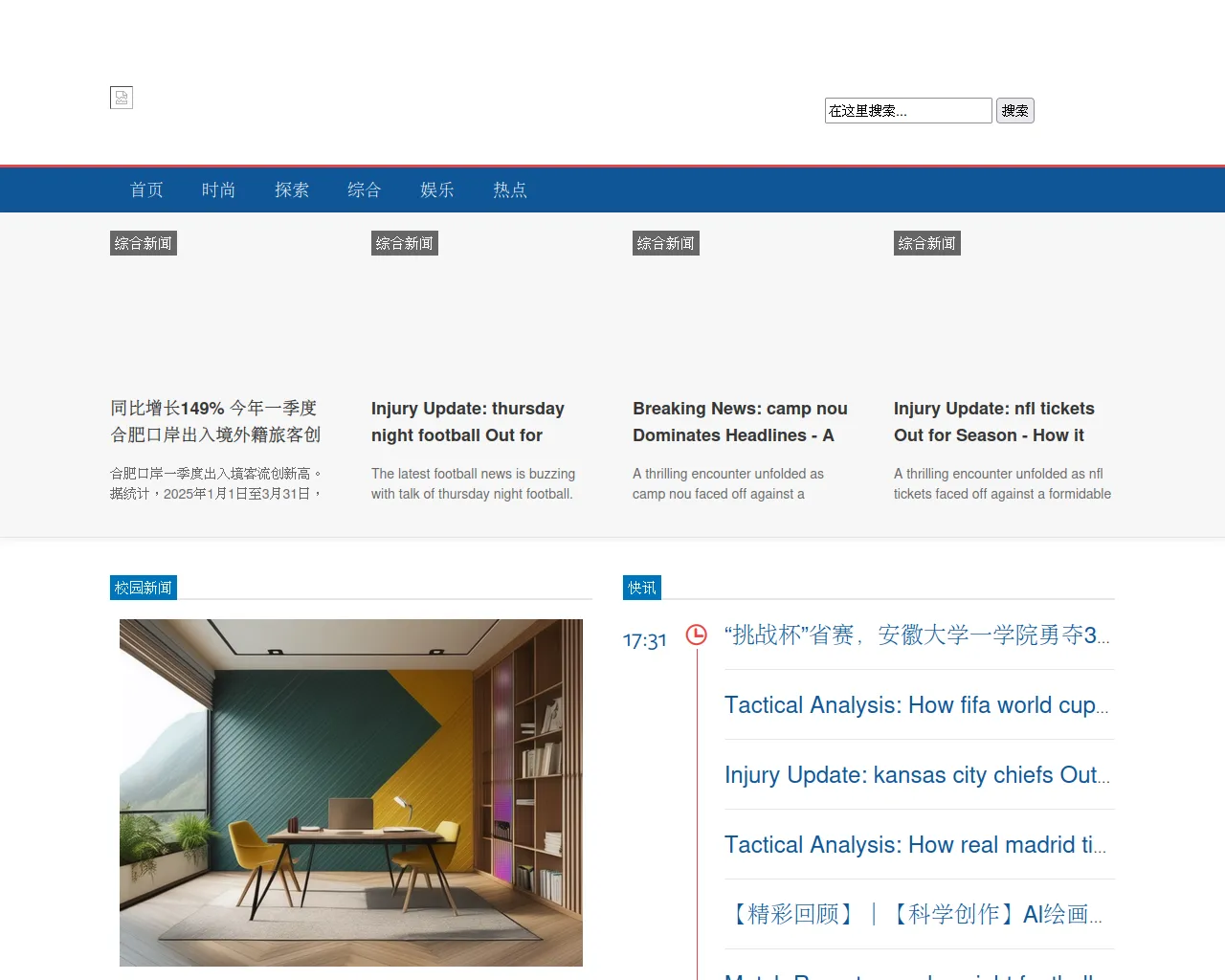Click the 综合新闻 tag on the thursday night football article
Screen dimensions: 1225x980
point(404,242)
